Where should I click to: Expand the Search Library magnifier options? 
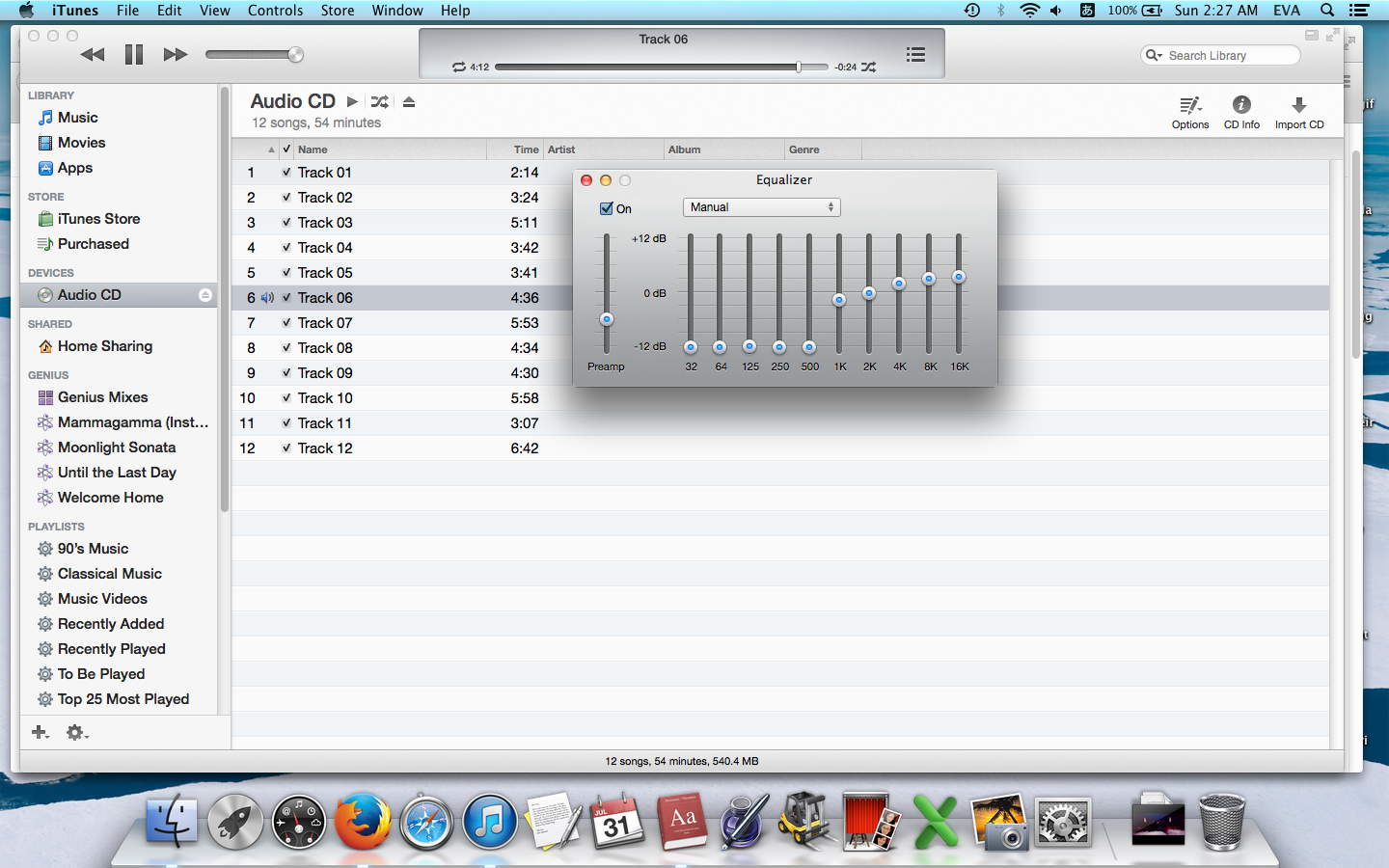1154,56
